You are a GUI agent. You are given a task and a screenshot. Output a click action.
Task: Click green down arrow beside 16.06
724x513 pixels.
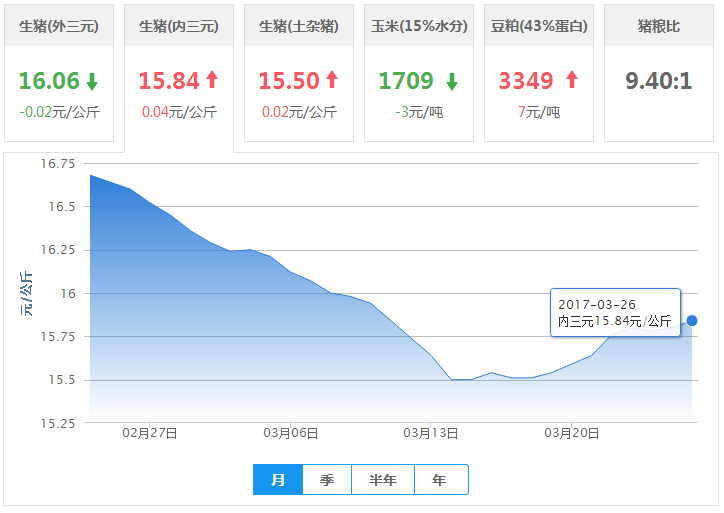(x=93, y=81)
